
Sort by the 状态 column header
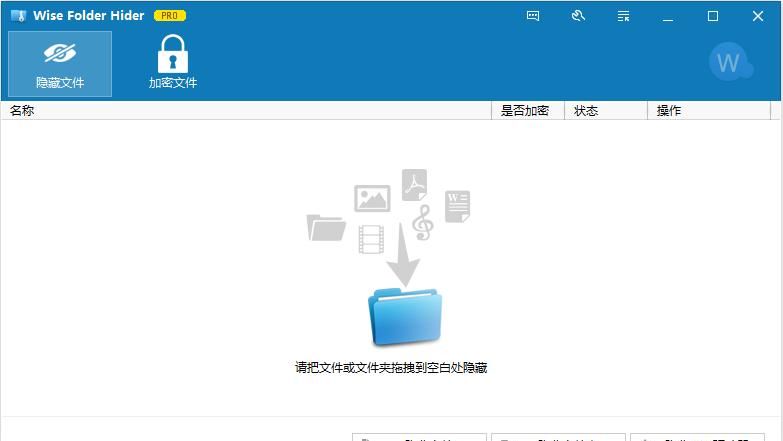[606, 110]
